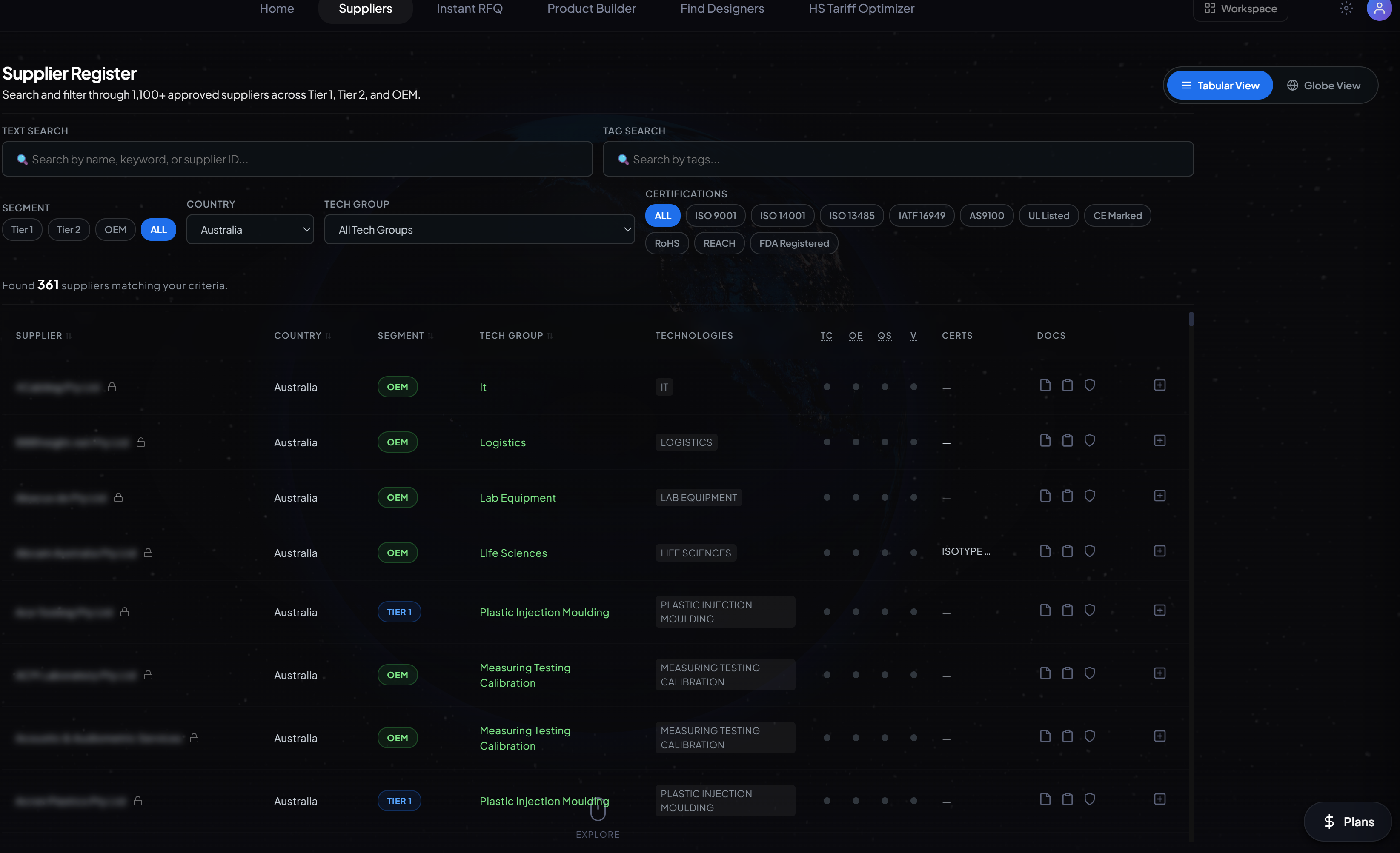Toggle the FDA Registered certification chip
The image size is (1400, 853).
(794, 244)
